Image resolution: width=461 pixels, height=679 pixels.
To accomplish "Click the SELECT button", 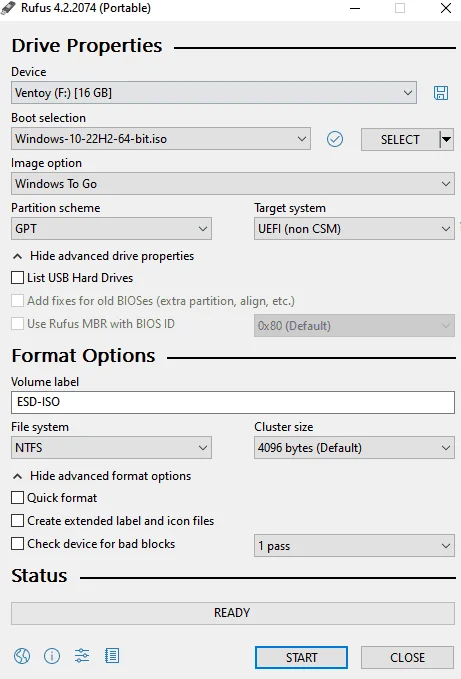I will click(400, 139).
